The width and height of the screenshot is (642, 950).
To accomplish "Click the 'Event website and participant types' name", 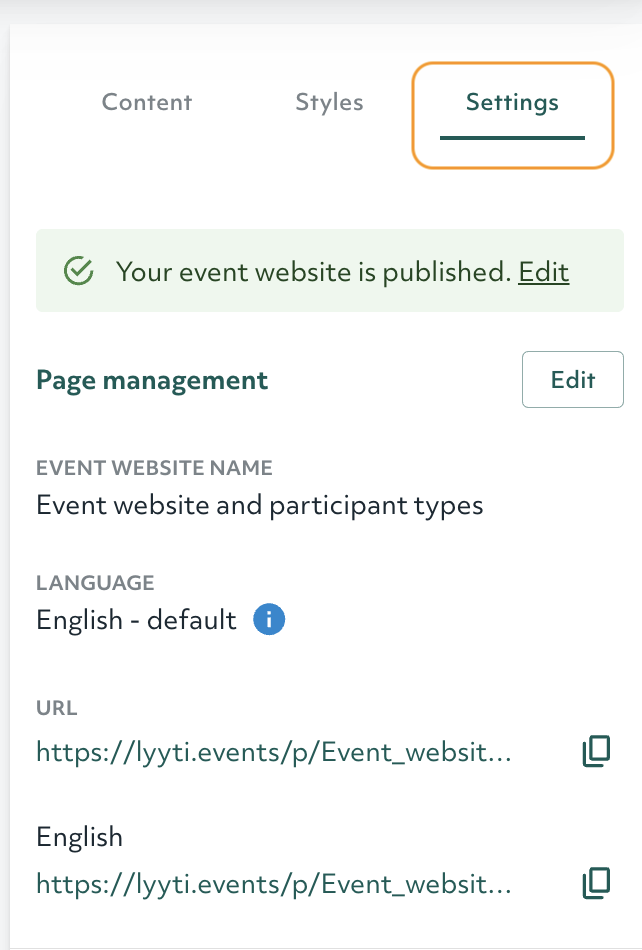I will click(260, 505).
